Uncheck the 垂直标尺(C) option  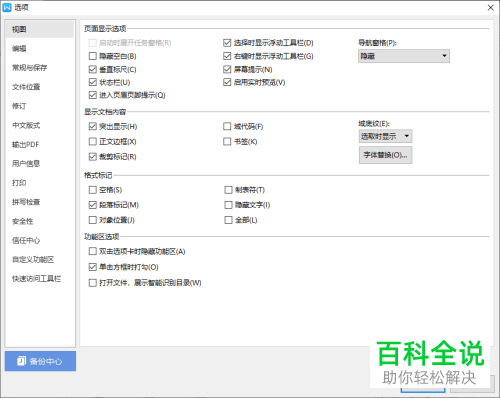pos(93,69)
